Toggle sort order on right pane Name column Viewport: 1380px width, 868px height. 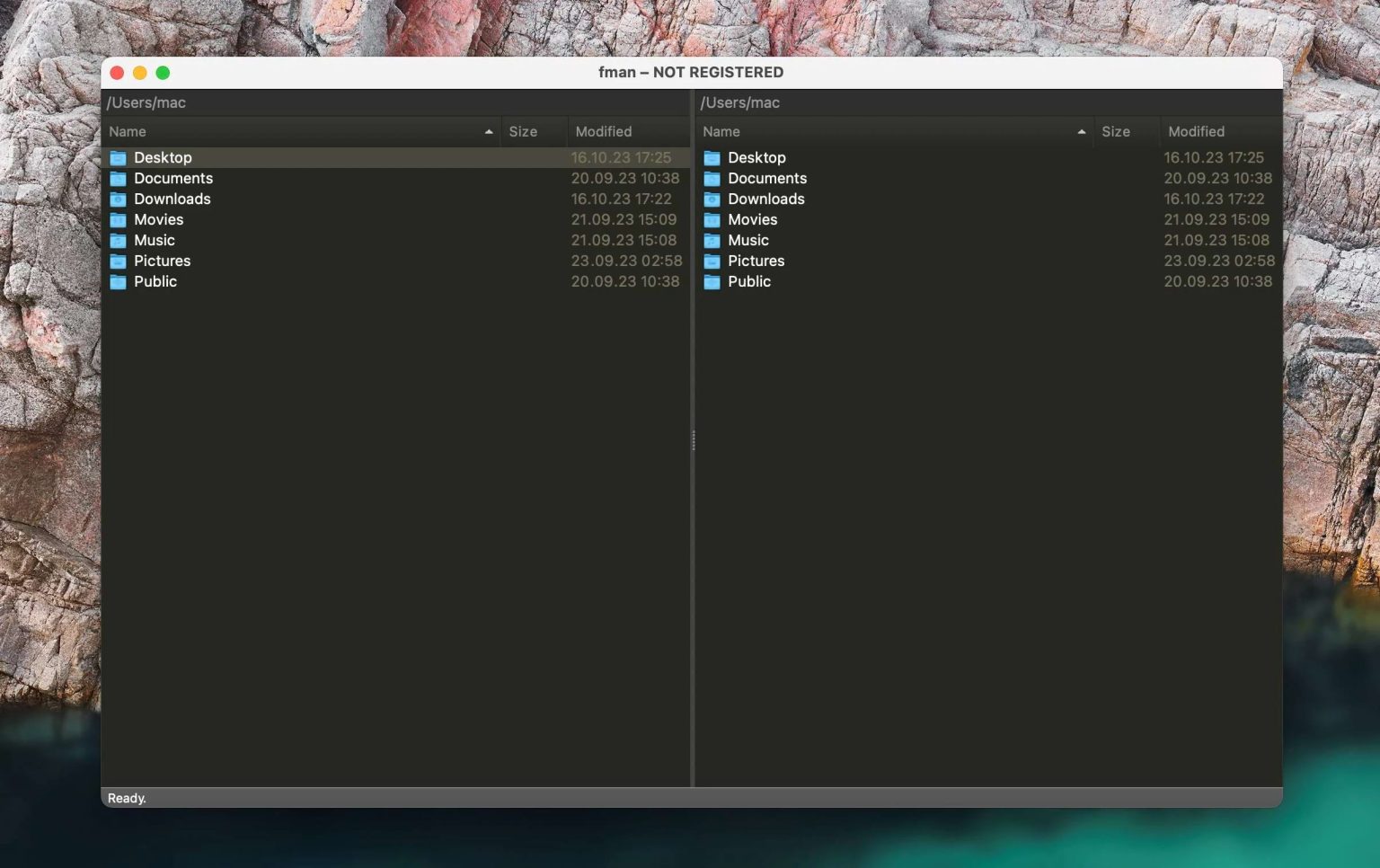click(721, 131)
